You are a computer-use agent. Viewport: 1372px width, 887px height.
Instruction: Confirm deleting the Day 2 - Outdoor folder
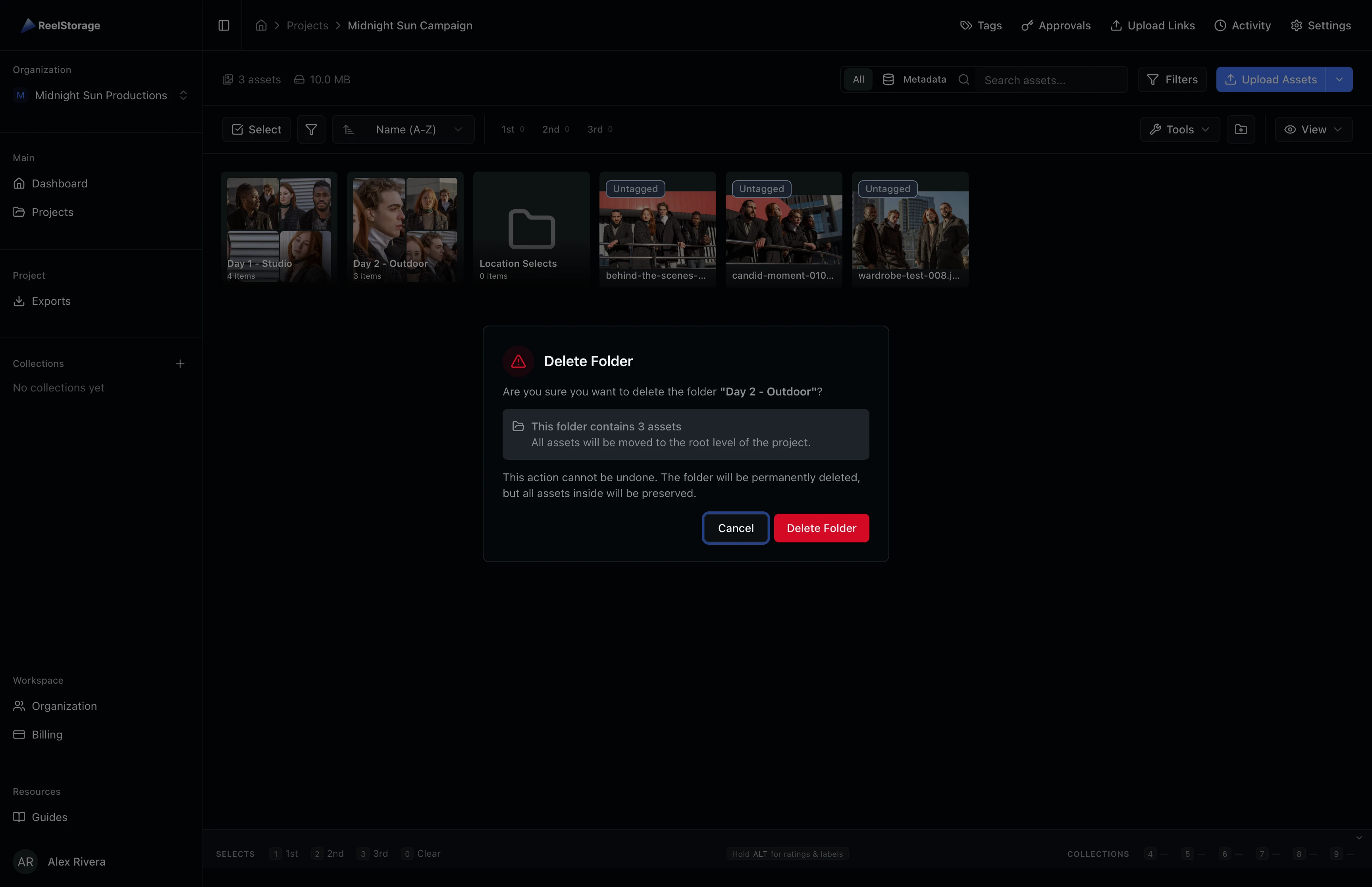coord(821,528)
